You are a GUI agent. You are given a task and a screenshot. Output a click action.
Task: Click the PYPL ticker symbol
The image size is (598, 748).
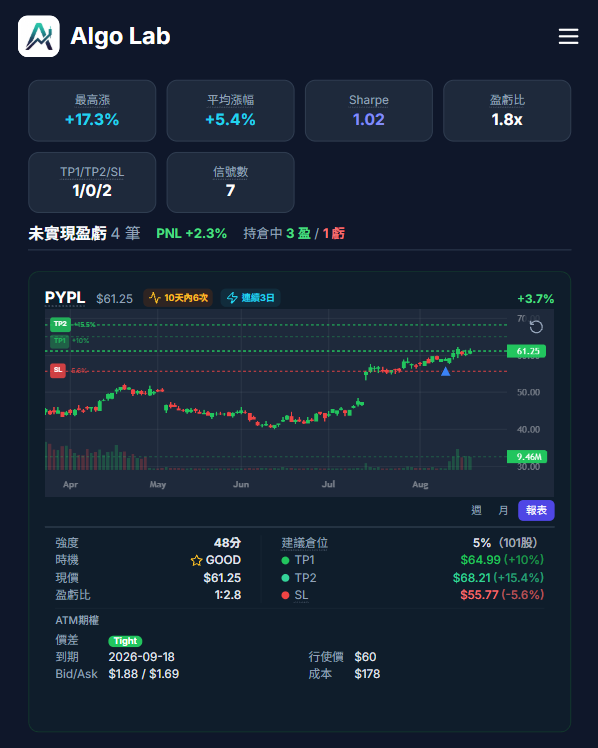tap(65, 298)
